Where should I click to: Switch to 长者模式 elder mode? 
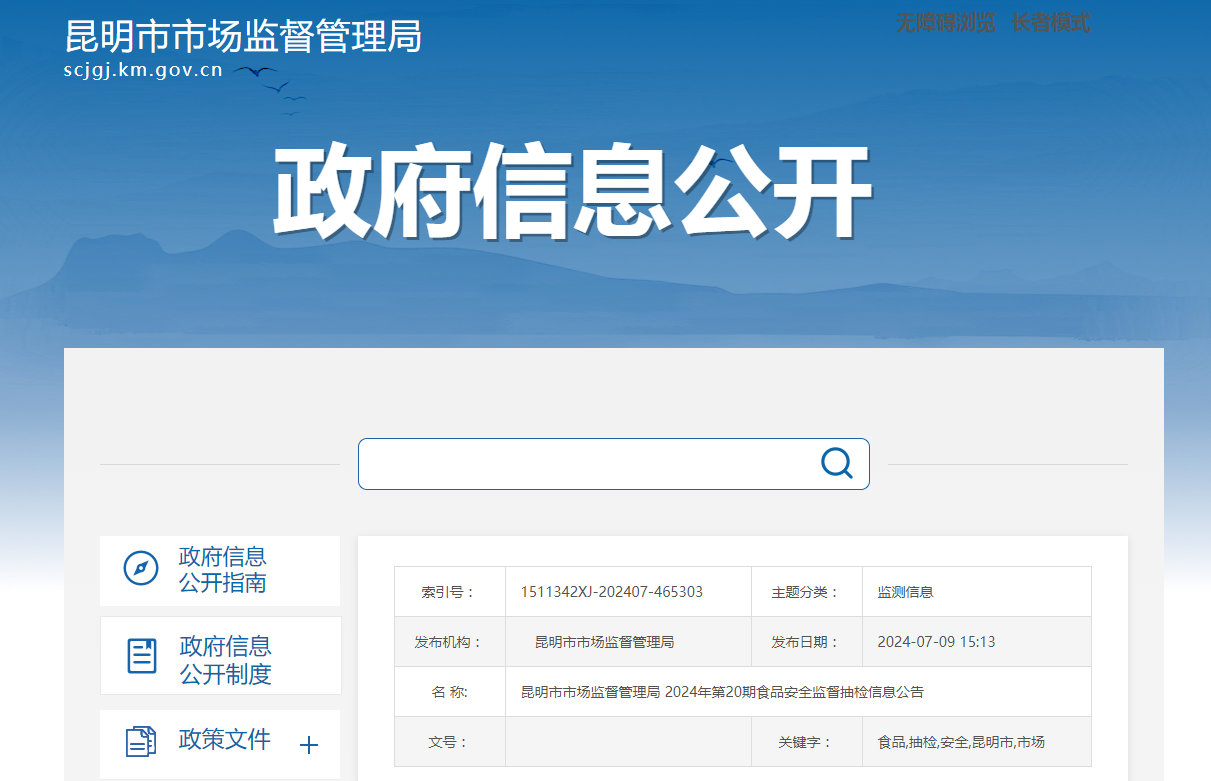(x=1050, y=23)
